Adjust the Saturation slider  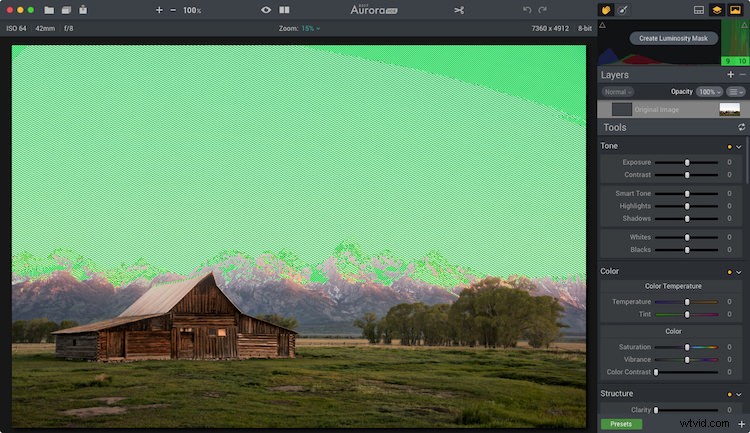[x=686, y=347]
